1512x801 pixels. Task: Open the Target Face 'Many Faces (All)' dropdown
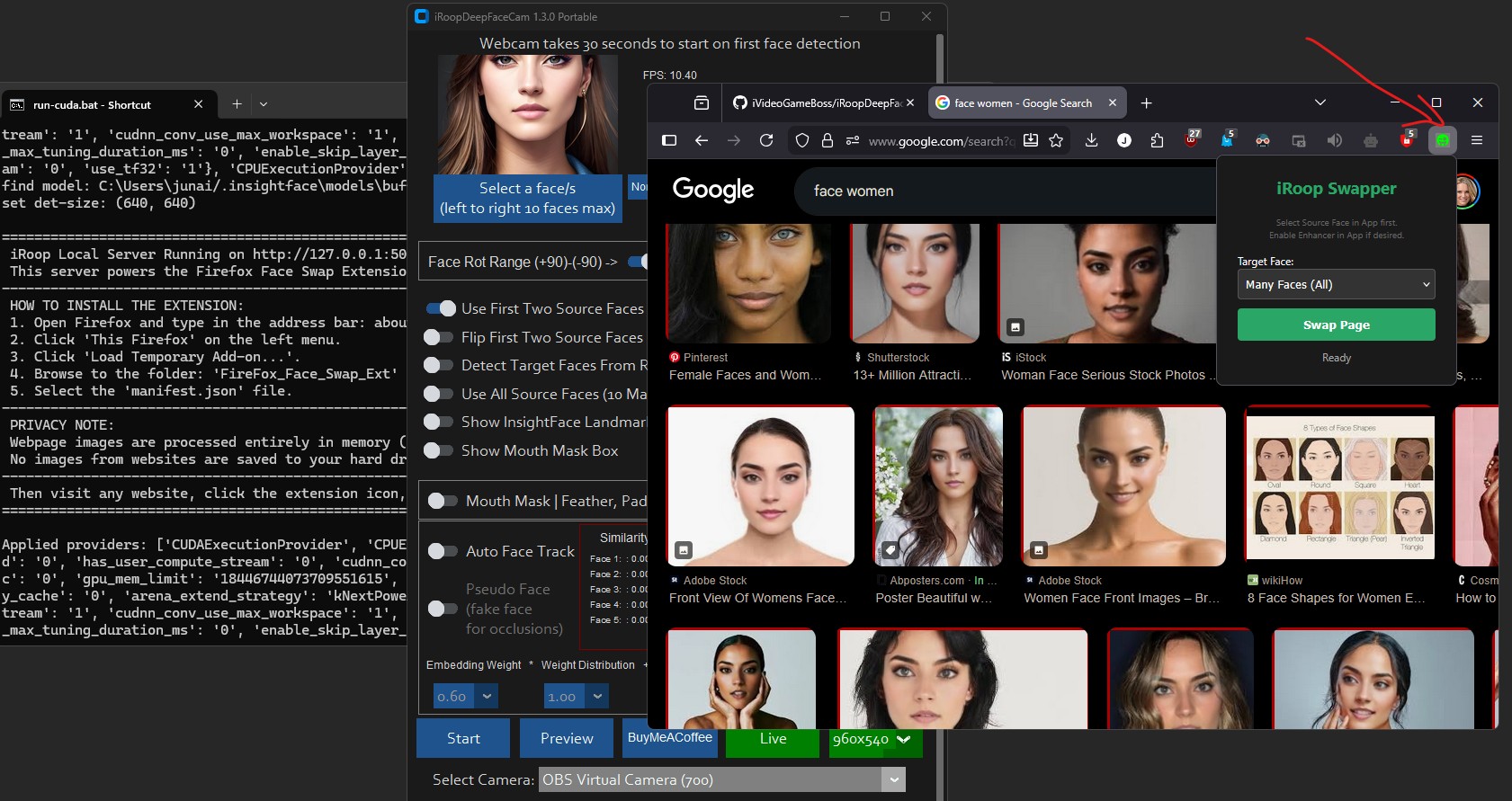(x=1336, y=285)
